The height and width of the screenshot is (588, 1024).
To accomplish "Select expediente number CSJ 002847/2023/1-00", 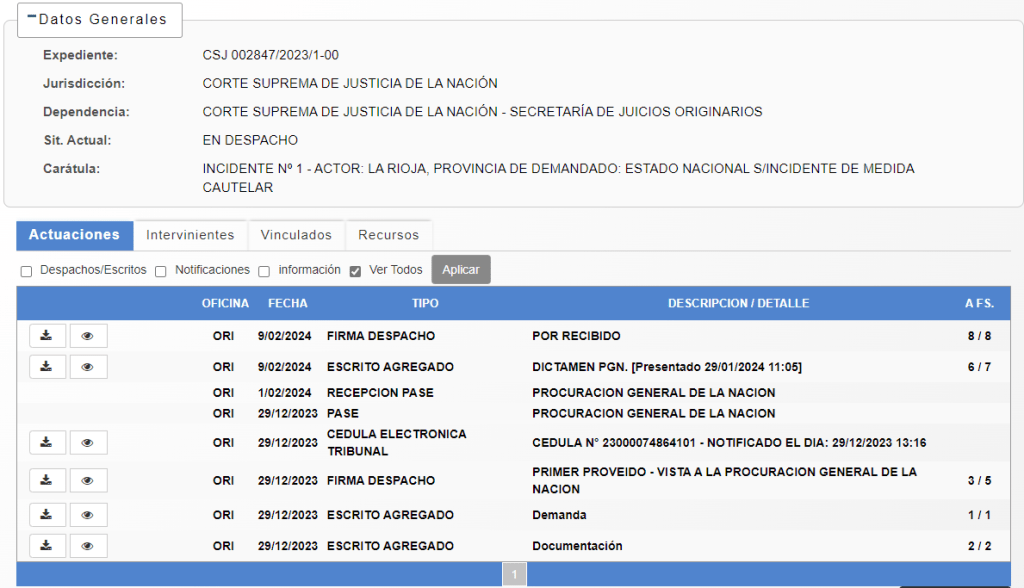I will [x=270, y=55].
